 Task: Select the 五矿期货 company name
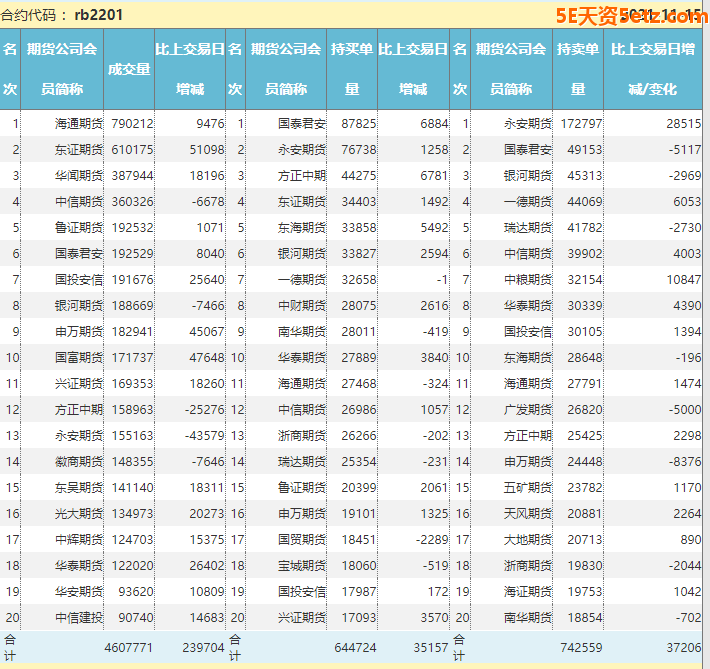(528, 488)
